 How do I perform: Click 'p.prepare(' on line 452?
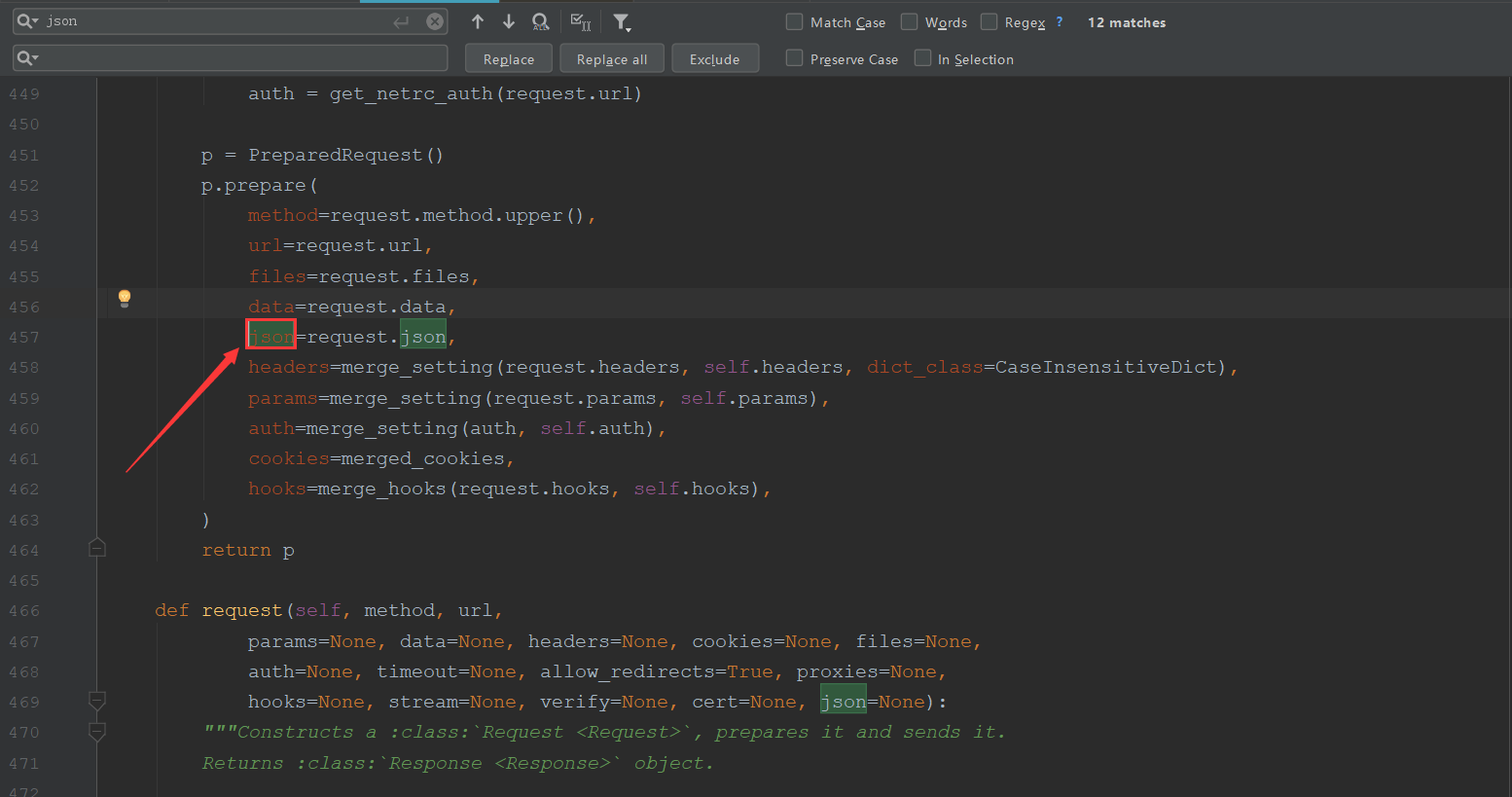click(x=260, y=185)
